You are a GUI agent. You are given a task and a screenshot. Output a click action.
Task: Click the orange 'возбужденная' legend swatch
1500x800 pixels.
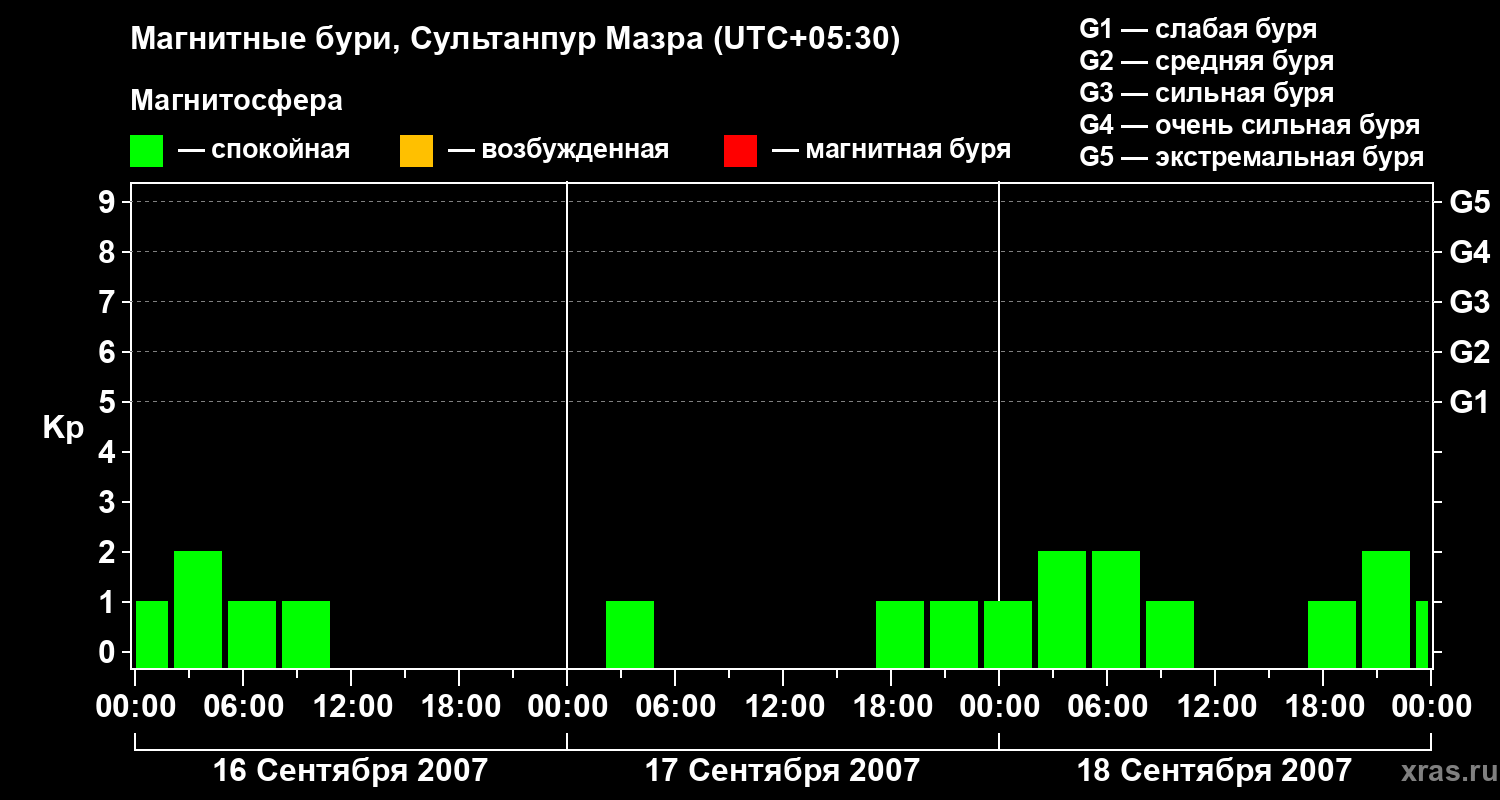[416, 151]
